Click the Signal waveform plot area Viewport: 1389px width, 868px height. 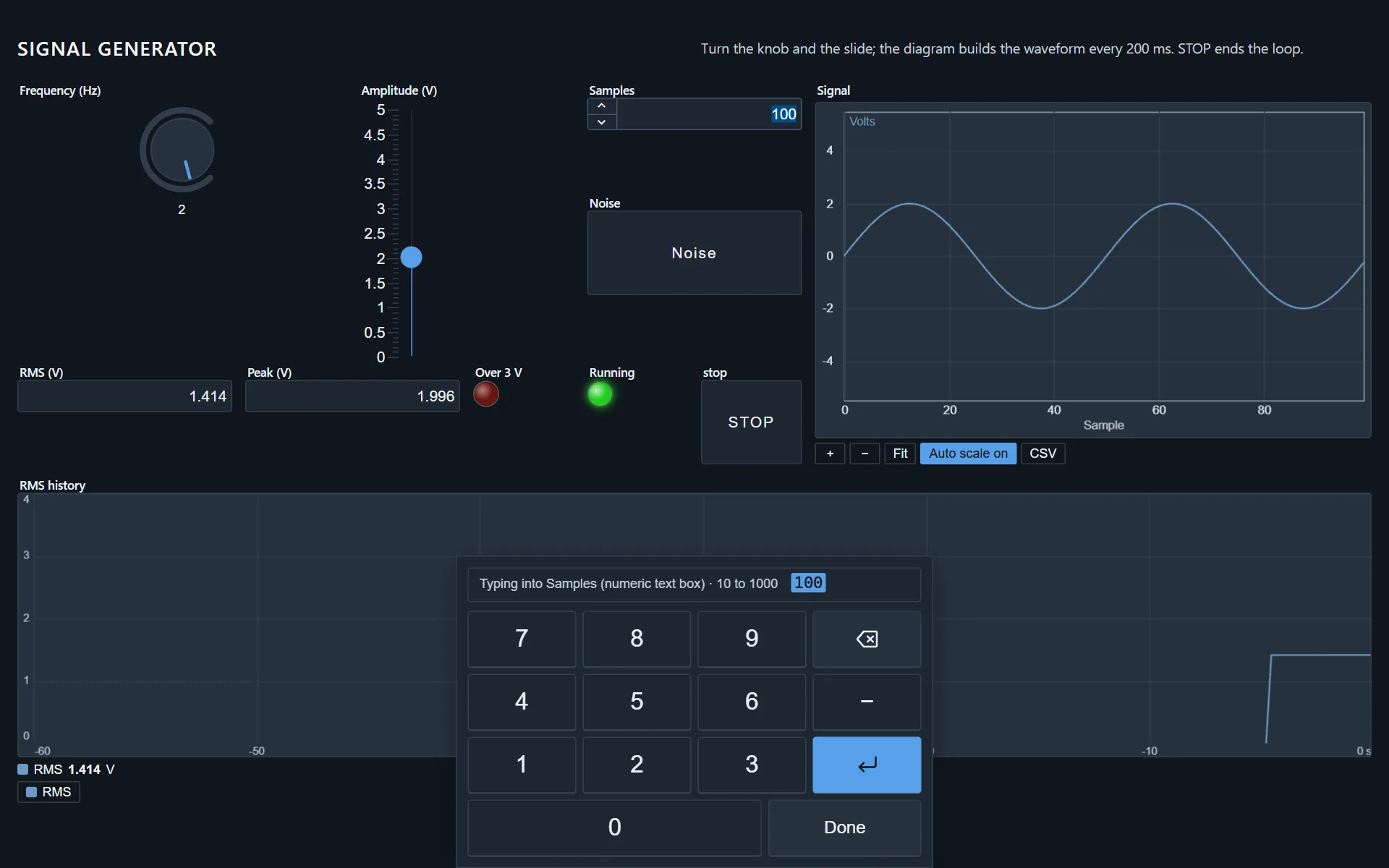pos(1104,256)
